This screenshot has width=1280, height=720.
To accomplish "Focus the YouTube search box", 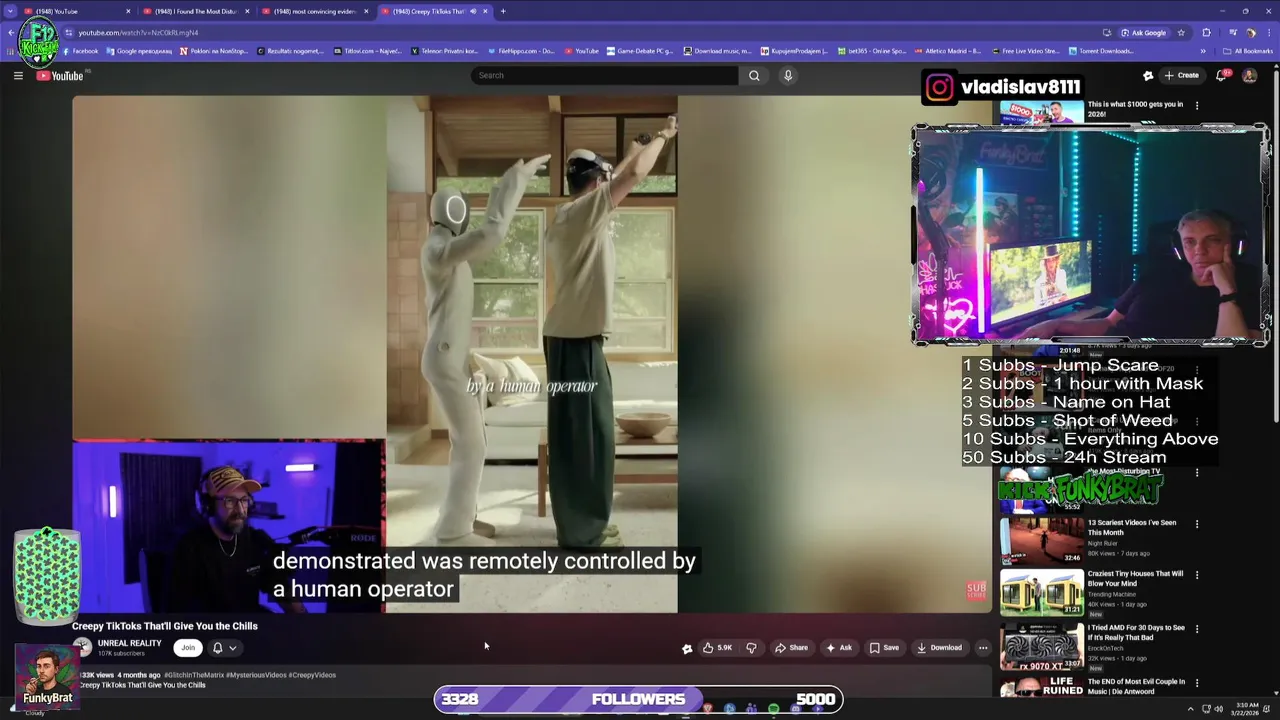I will 605,75.
